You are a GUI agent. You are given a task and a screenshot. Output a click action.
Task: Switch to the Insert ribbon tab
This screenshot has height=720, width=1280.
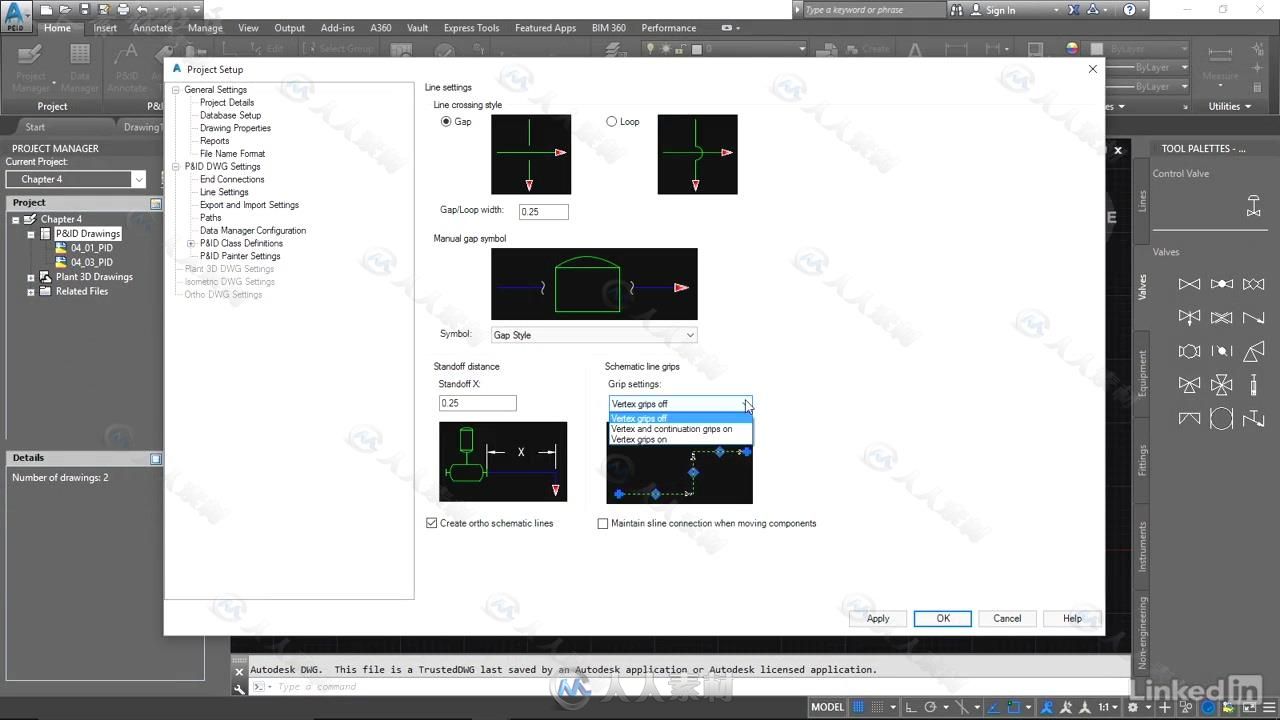pyautogui.click(x=105, y=28)
